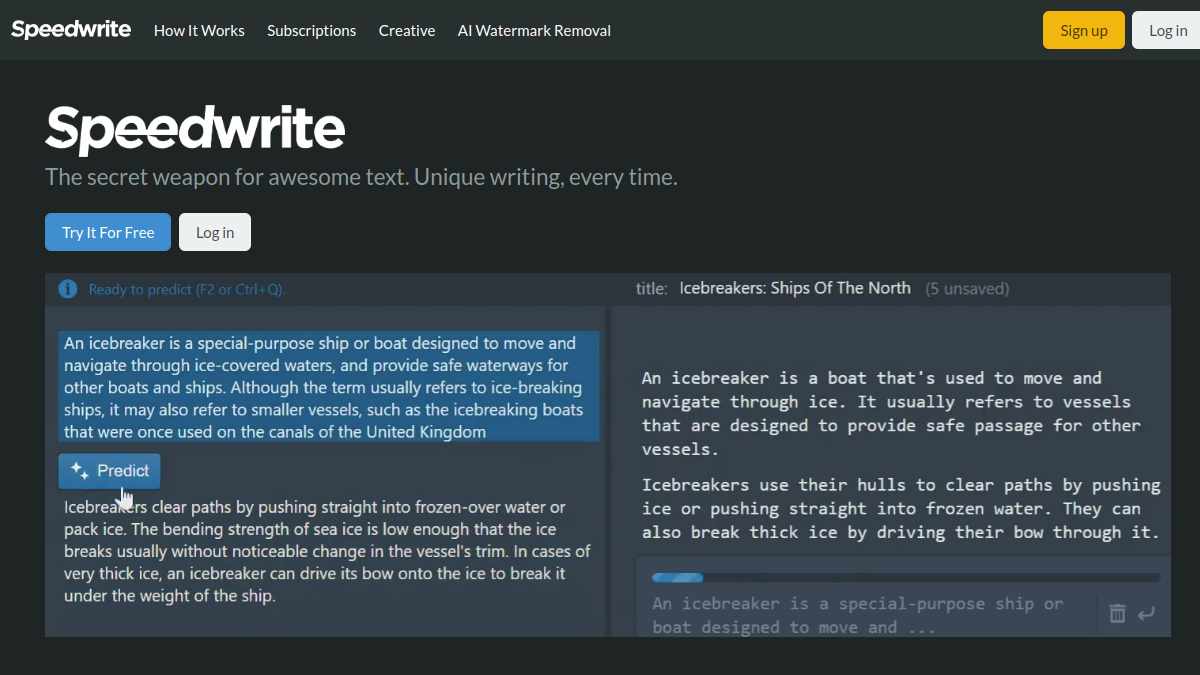
Task: Click '(5 unsaved)' indicator text
Action: pos(967,288)
